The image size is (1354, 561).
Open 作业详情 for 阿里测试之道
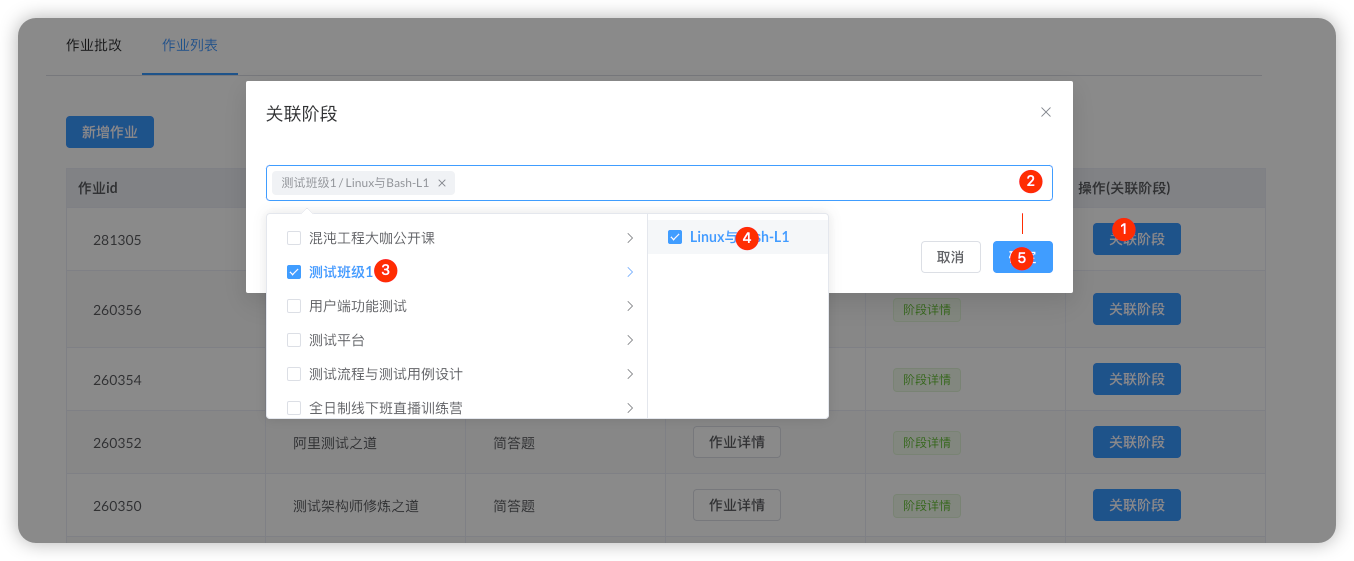(x=736, y=442)
